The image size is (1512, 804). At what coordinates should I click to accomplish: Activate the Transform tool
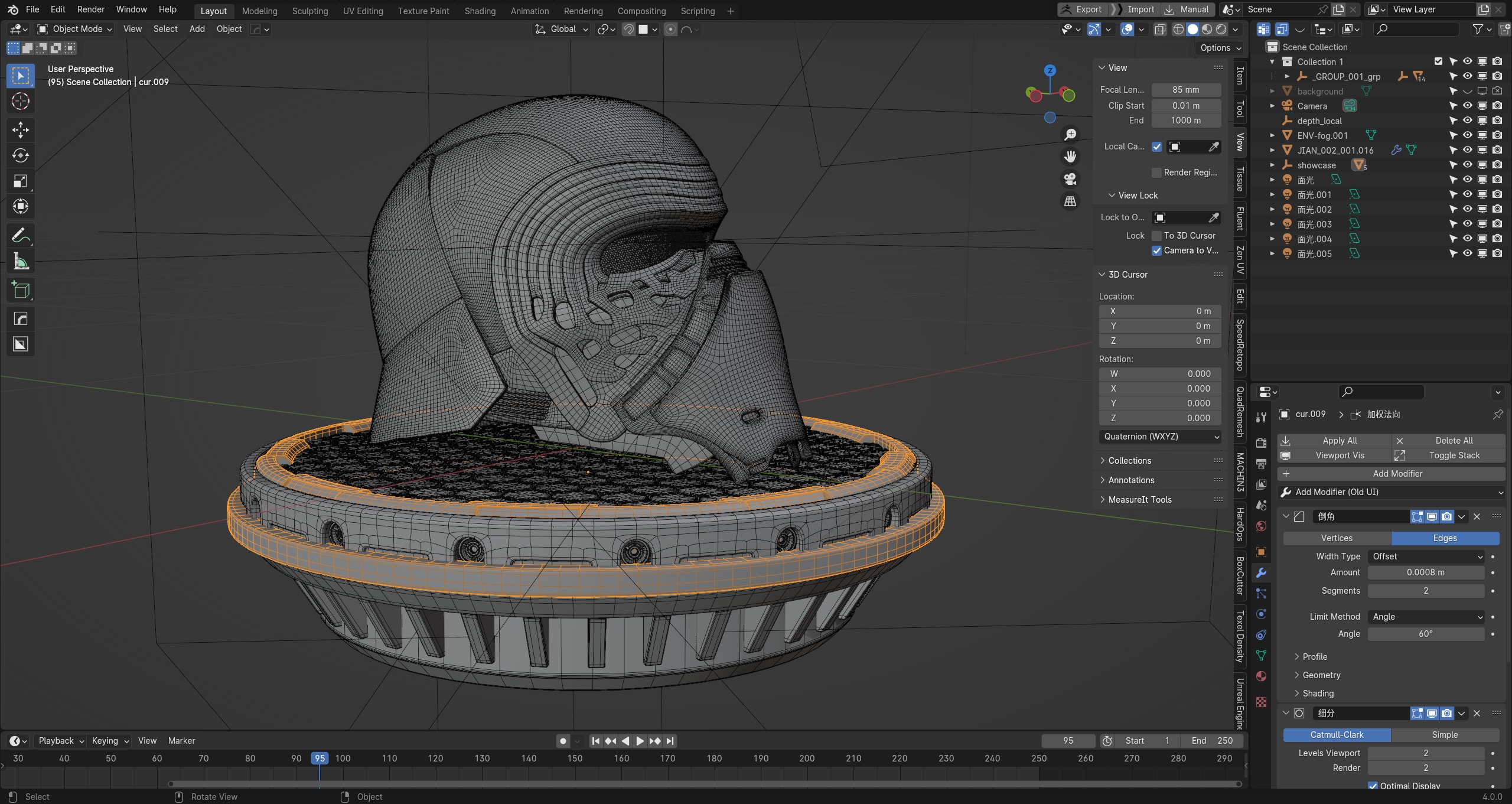[x=21, y=206]
